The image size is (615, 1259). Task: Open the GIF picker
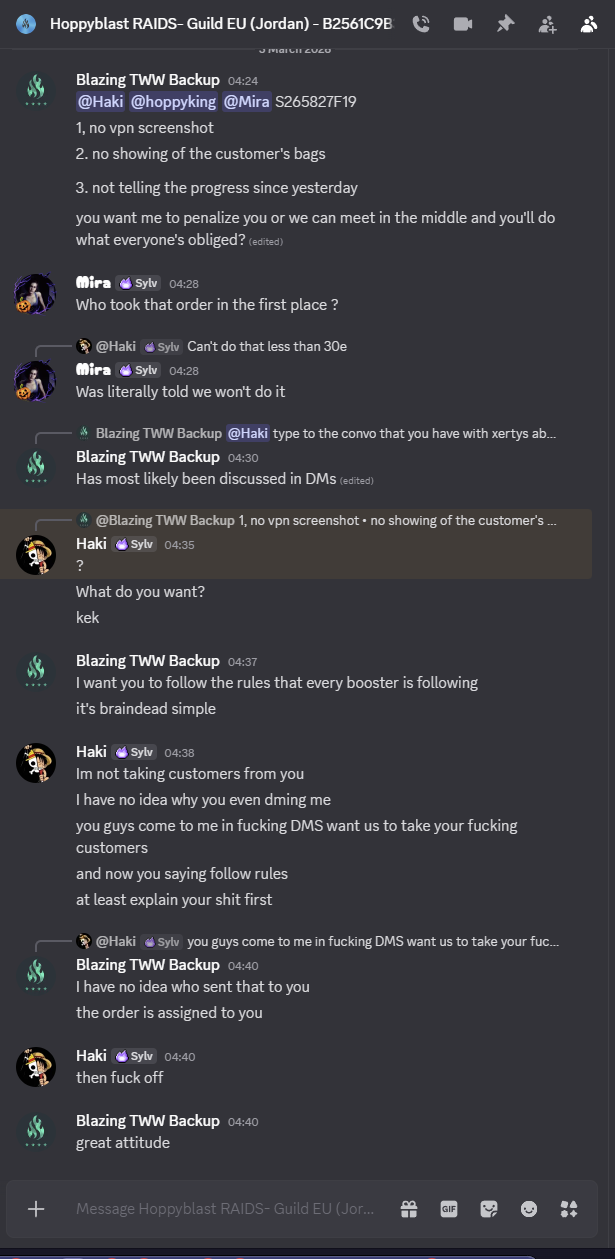[449, 1209]
